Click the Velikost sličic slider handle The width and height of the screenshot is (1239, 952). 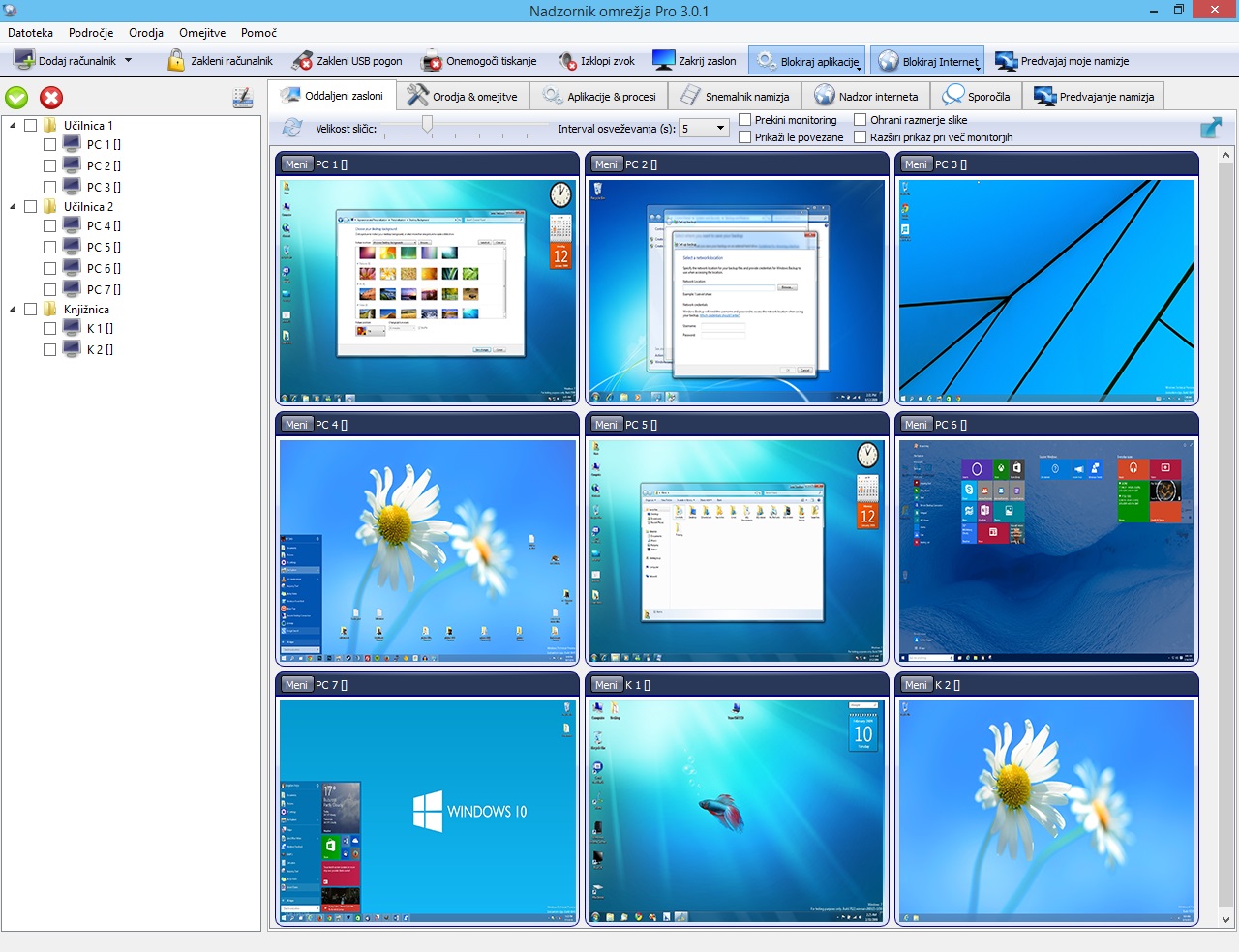(x=427, y=124)
